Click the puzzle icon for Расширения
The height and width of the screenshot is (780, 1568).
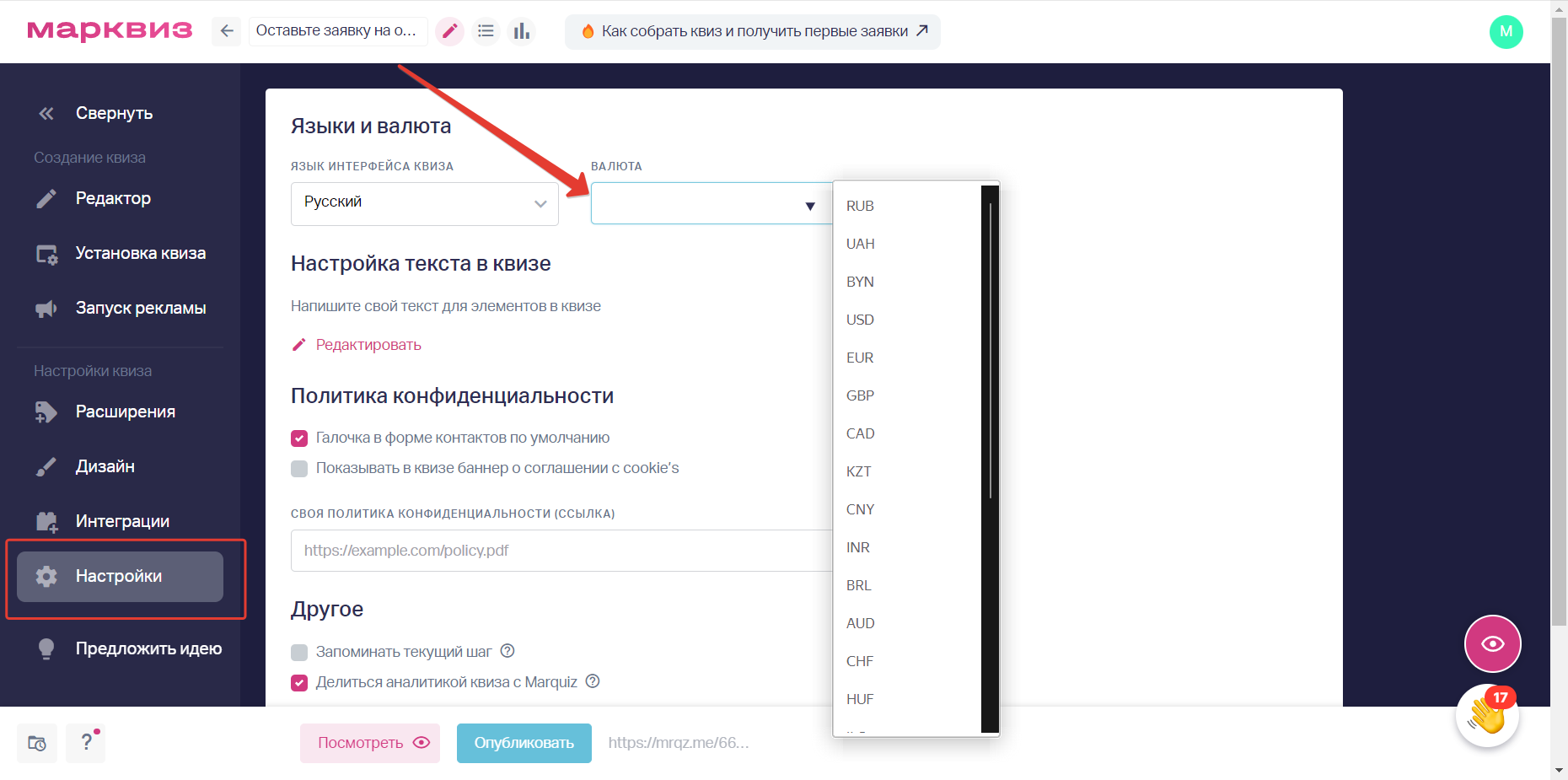point(46,412)
